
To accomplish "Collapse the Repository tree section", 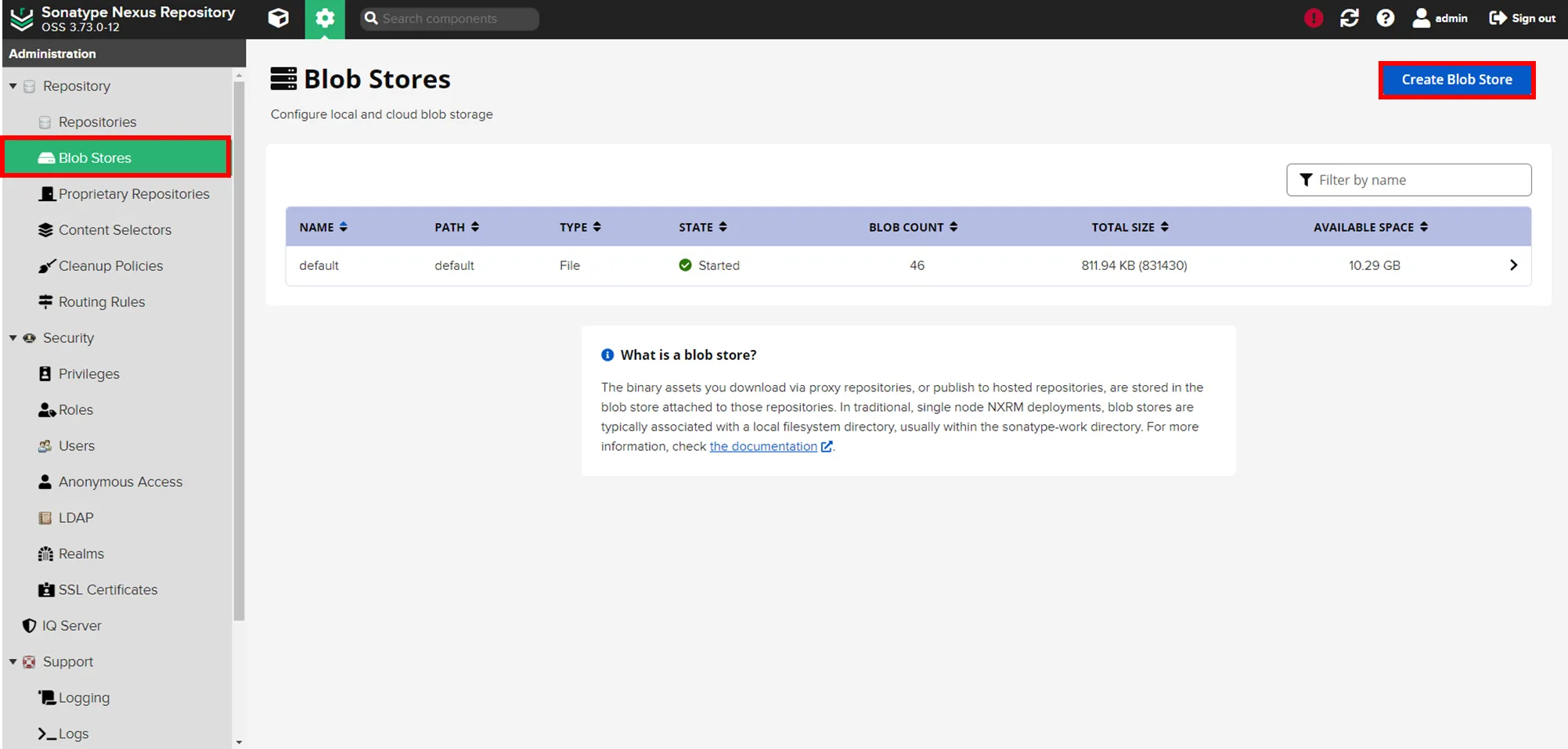I will click(13, 86).
